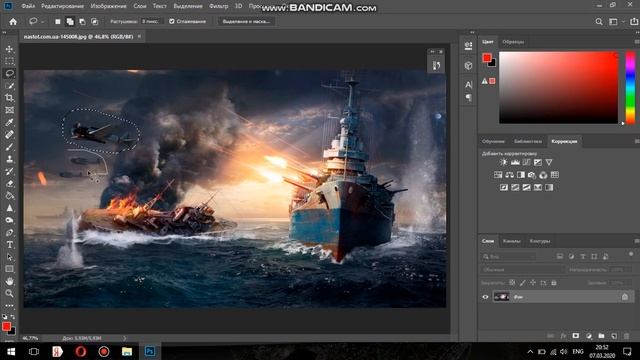Select the Eraser tool
The image size is (640, 360).
[9, 184]
